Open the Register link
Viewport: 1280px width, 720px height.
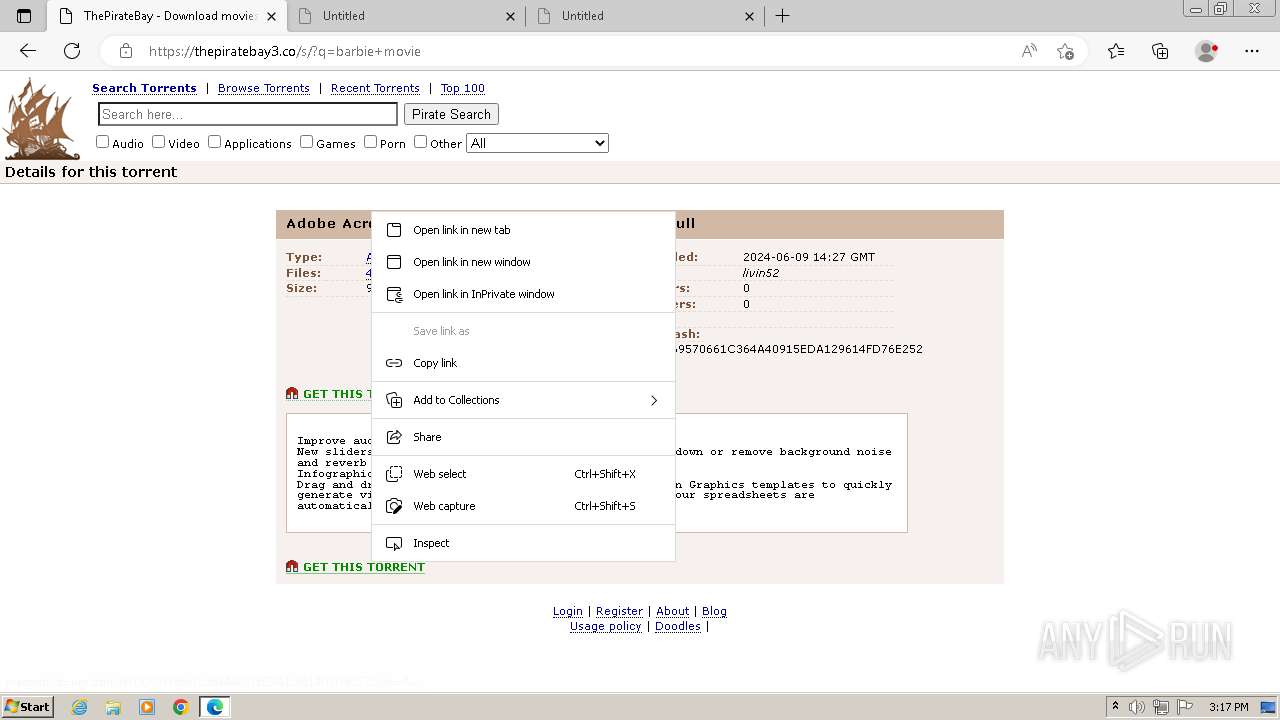click(619, 611)
